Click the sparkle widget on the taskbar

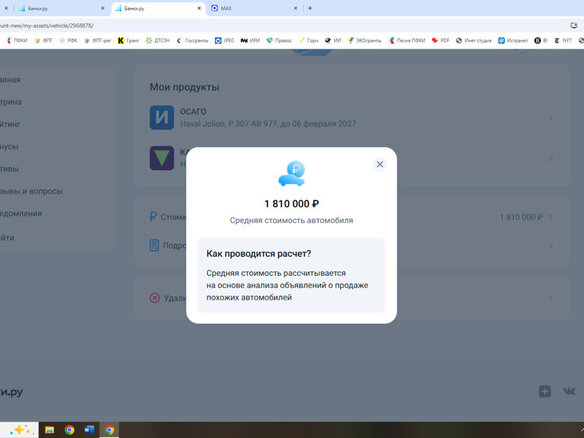pos(20,430)
